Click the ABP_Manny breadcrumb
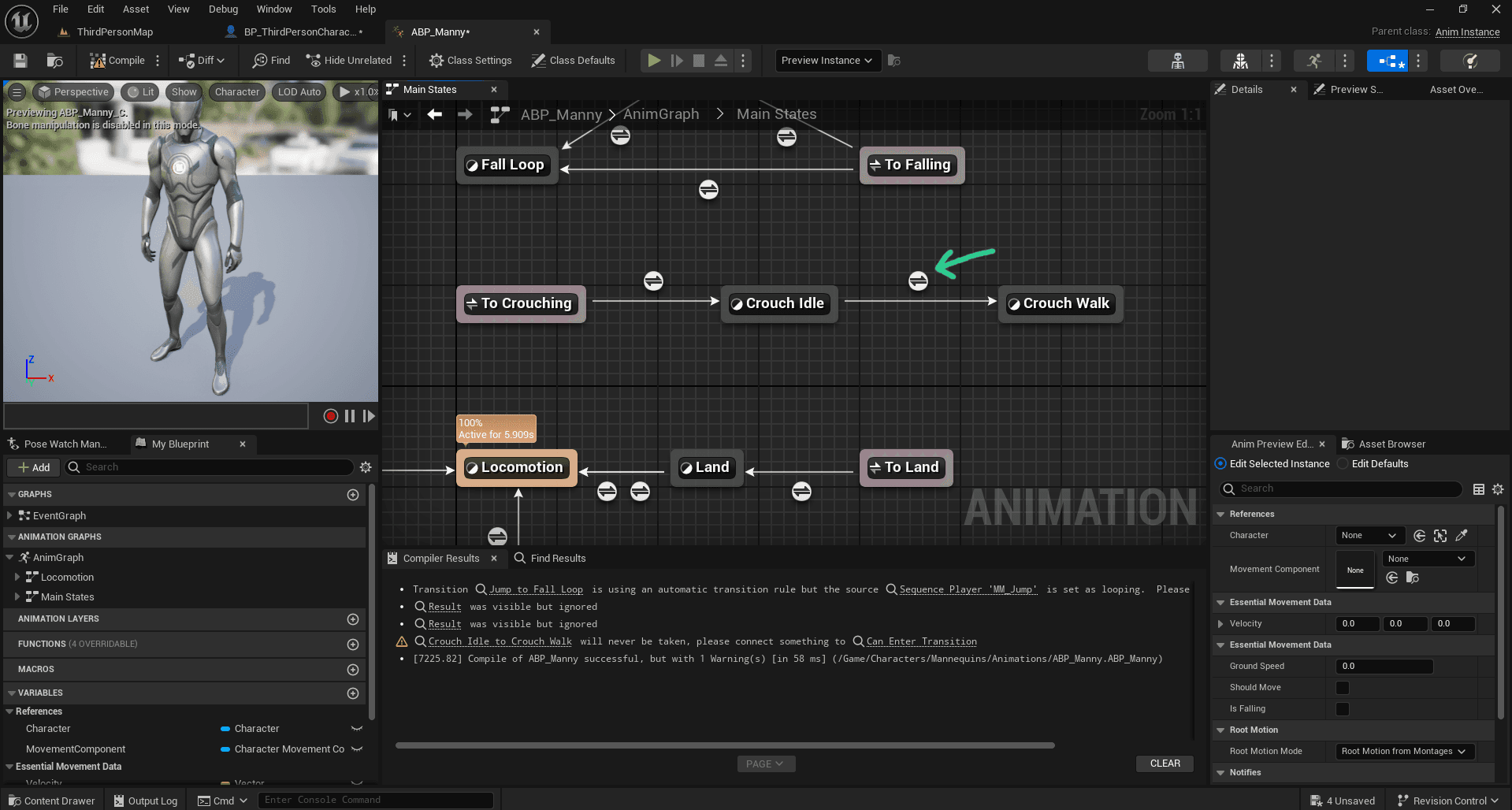 [x=561, y=115]
